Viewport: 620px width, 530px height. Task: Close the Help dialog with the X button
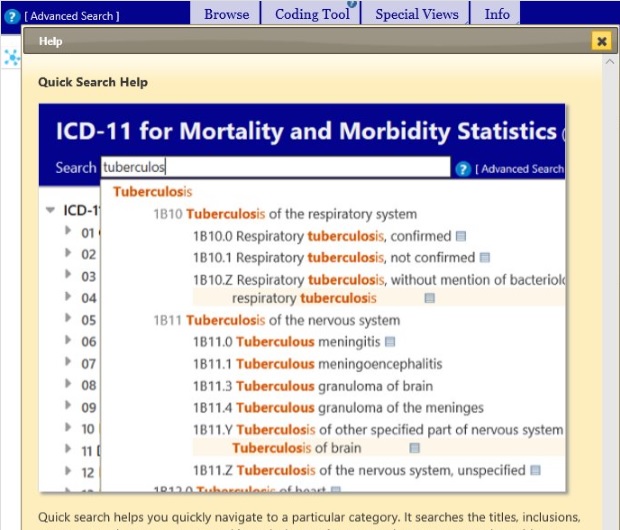click(x=601, y=41)
